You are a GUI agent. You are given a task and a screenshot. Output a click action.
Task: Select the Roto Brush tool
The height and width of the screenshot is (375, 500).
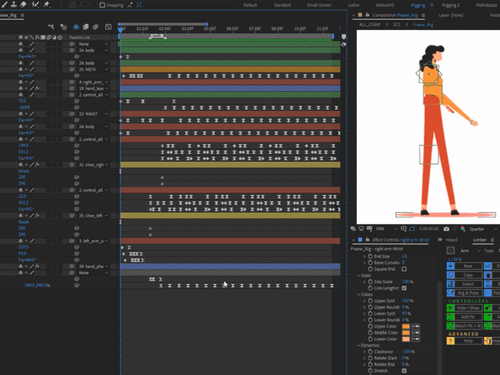click(x=35, y=4)
